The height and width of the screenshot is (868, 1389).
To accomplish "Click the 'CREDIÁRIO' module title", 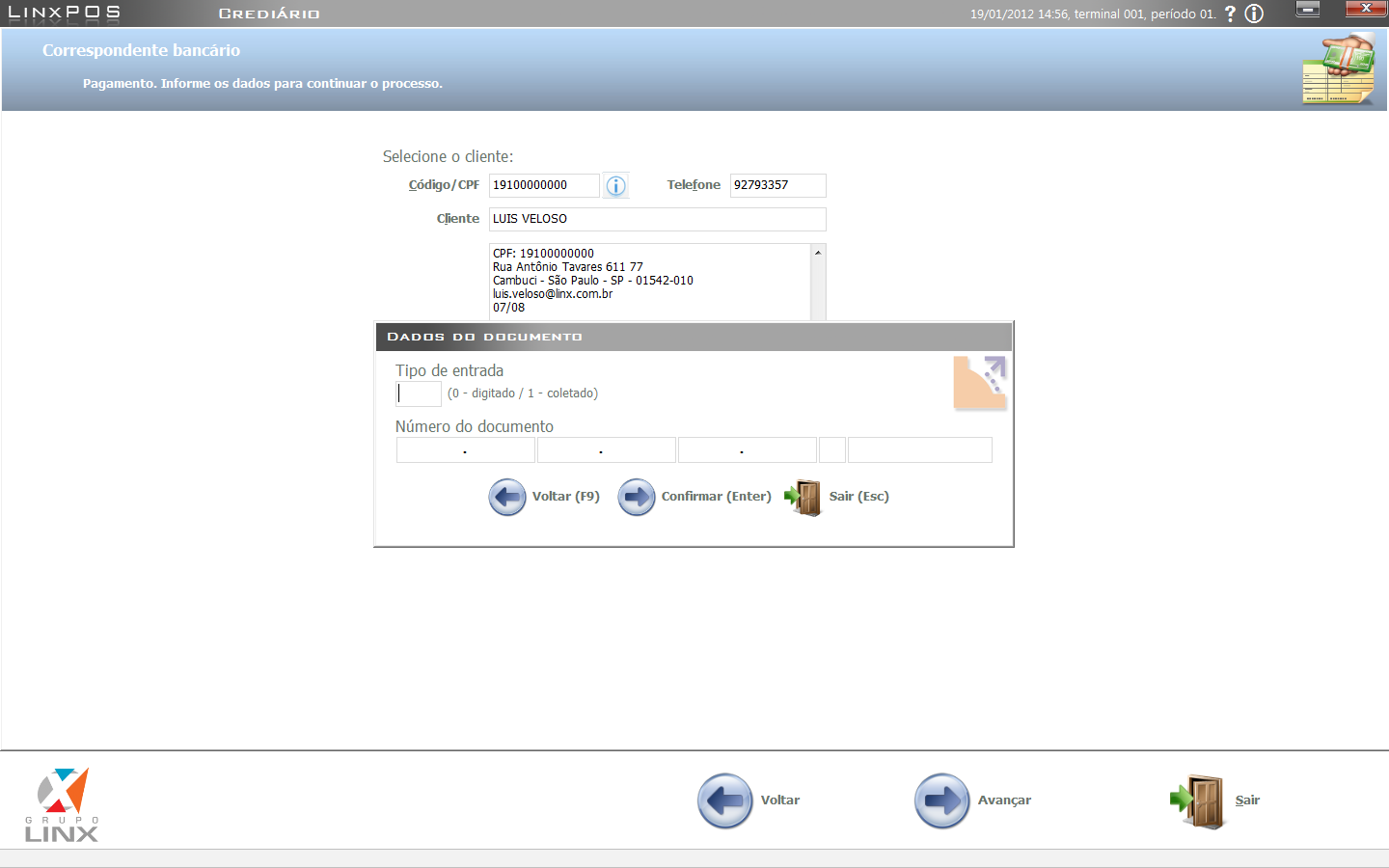I will tap(269, 14).
